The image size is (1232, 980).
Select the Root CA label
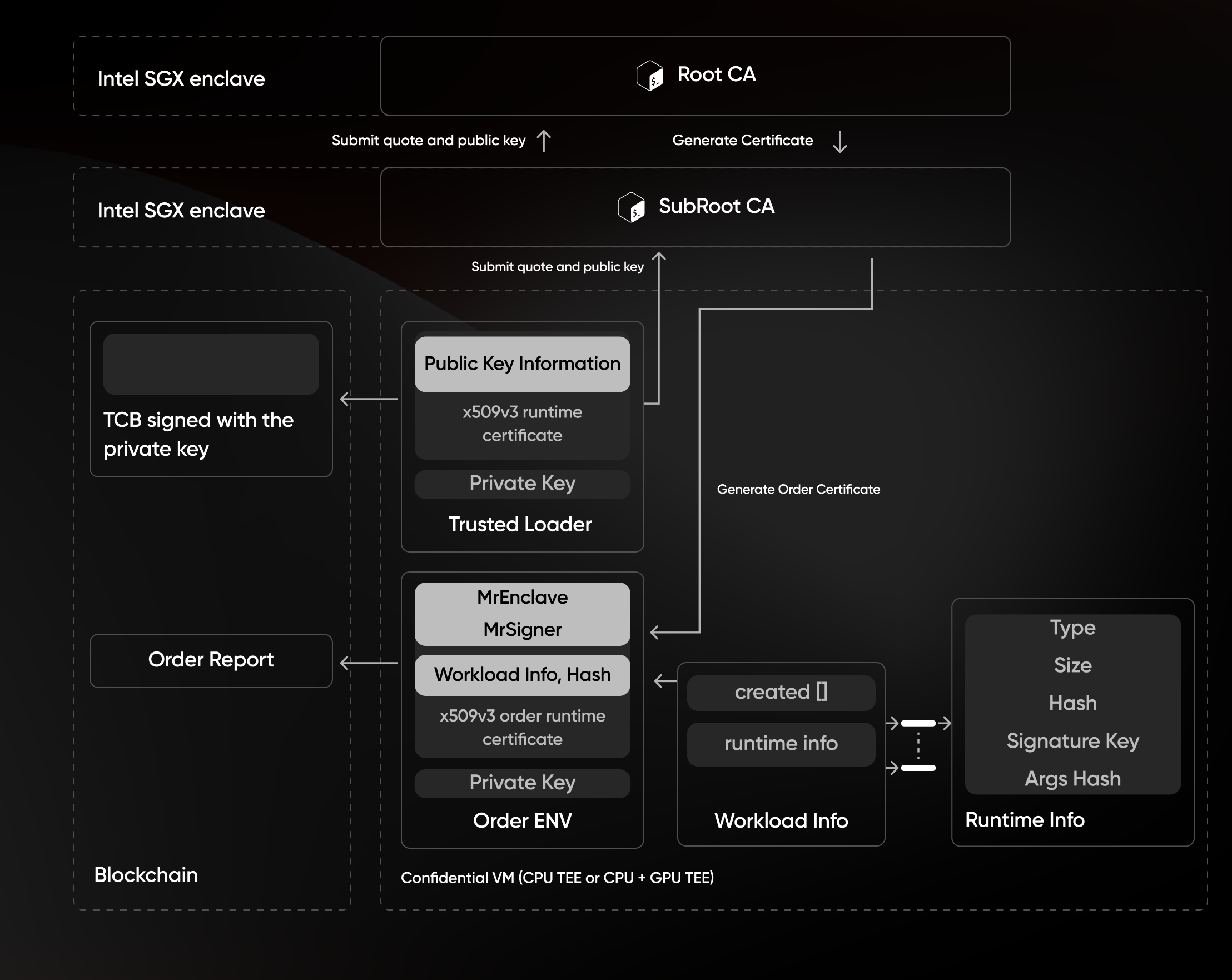[716, 74]
